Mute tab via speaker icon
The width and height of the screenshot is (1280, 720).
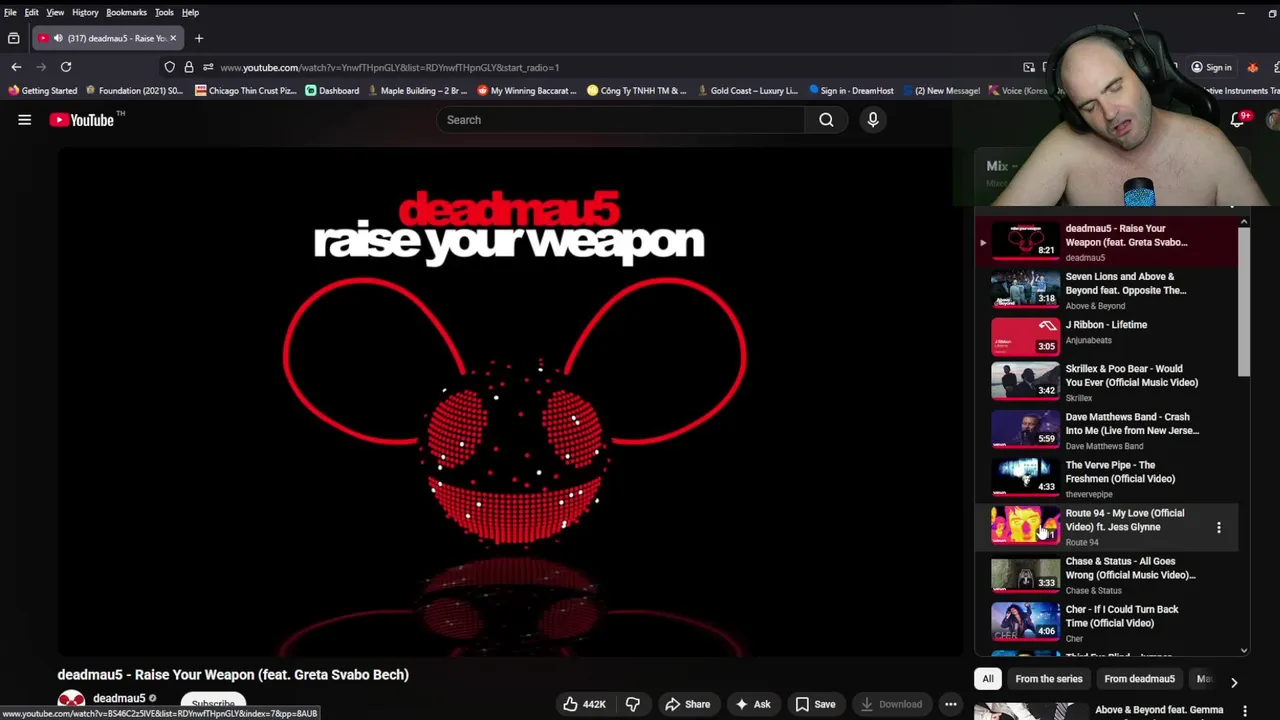[x=57, y=38]
